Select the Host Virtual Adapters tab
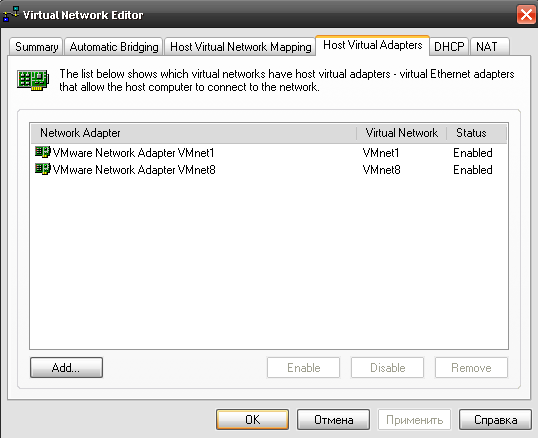The height and width of the screenshot is (438, 538). [373, 45]
